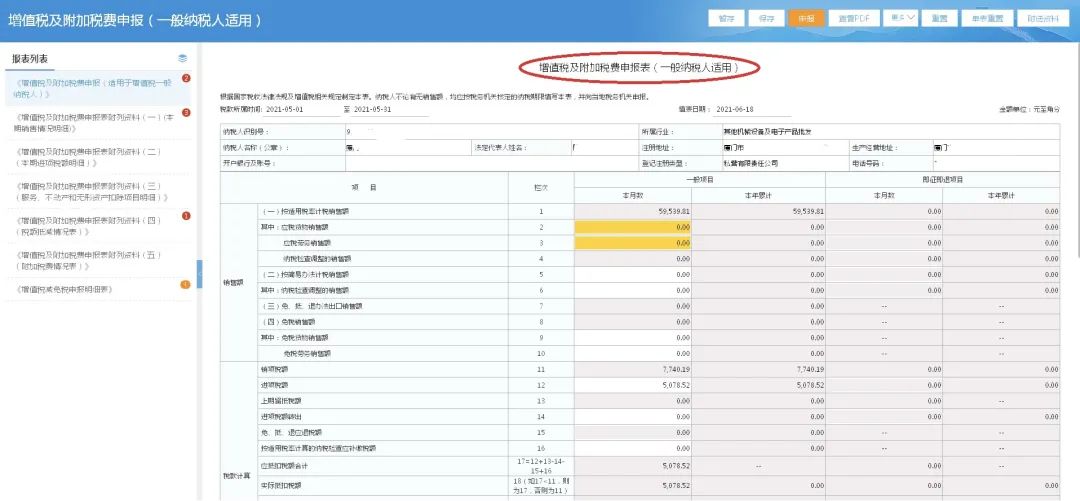This screenshot has width=1080, height=501.
Task: Click the 栏次 column header
Action: (x=541, y=187)
